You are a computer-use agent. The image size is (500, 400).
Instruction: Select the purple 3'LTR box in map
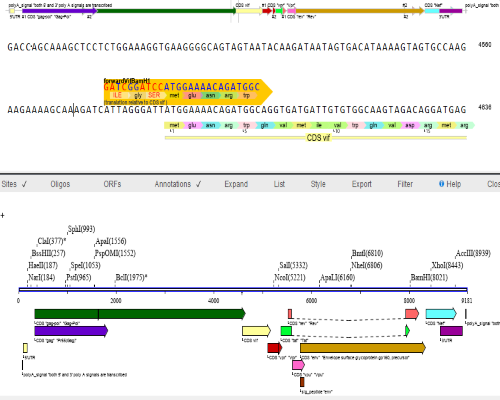point(451,331)
